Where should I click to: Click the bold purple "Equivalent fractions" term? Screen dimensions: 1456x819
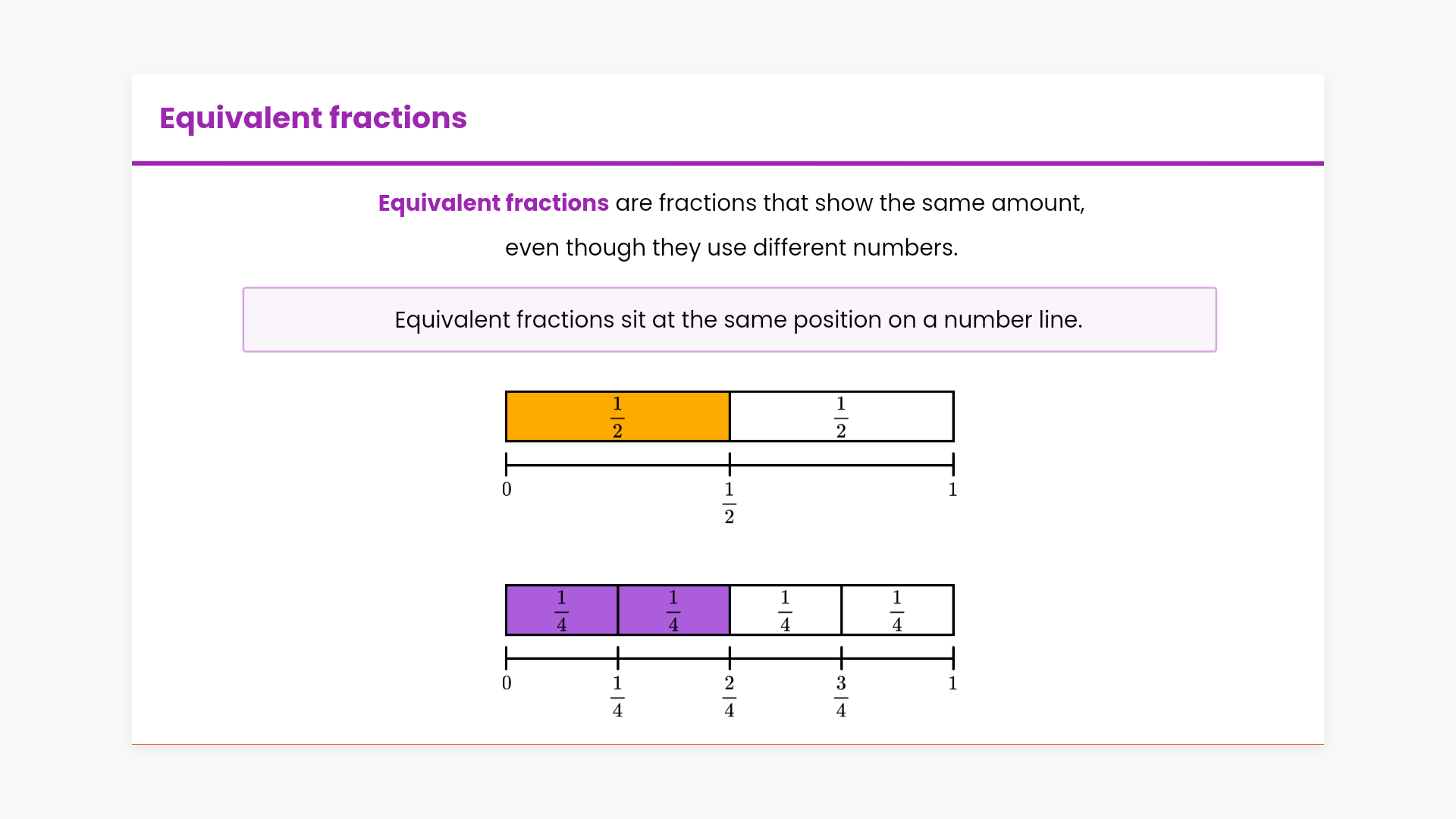coord(493,203)
